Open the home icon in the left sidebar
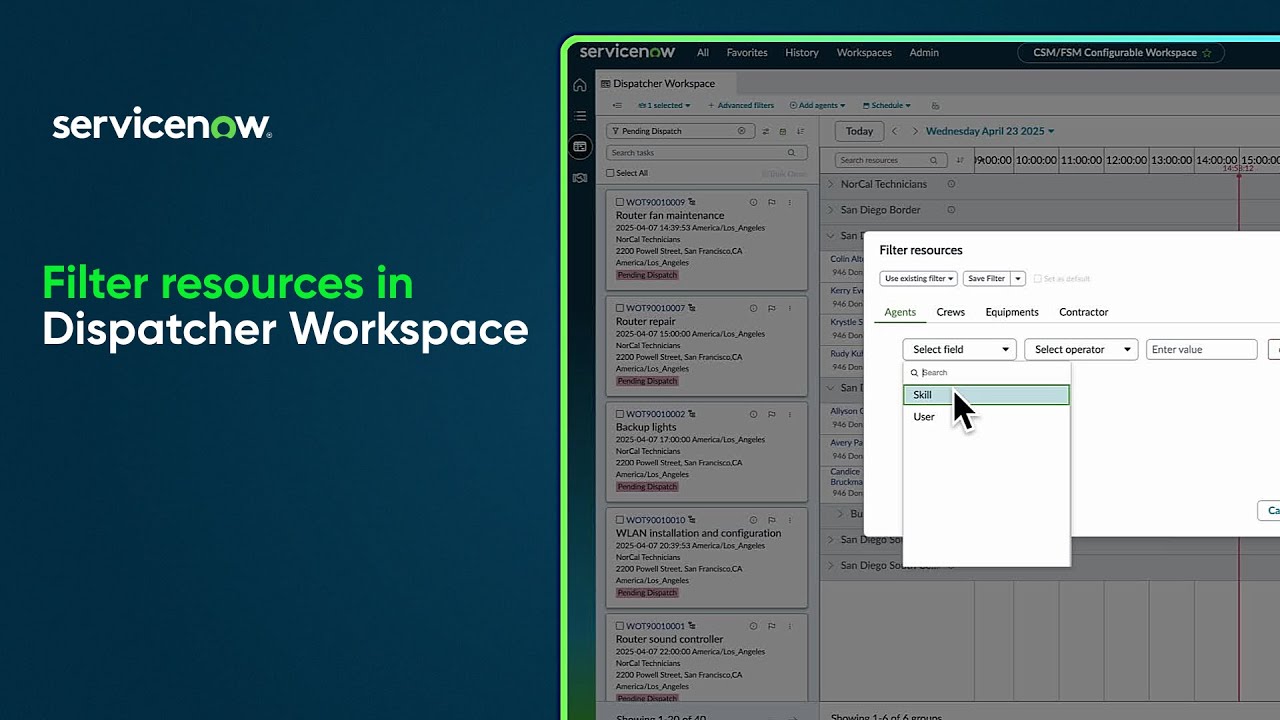1280x720 pixels. [x=580, y=86]
